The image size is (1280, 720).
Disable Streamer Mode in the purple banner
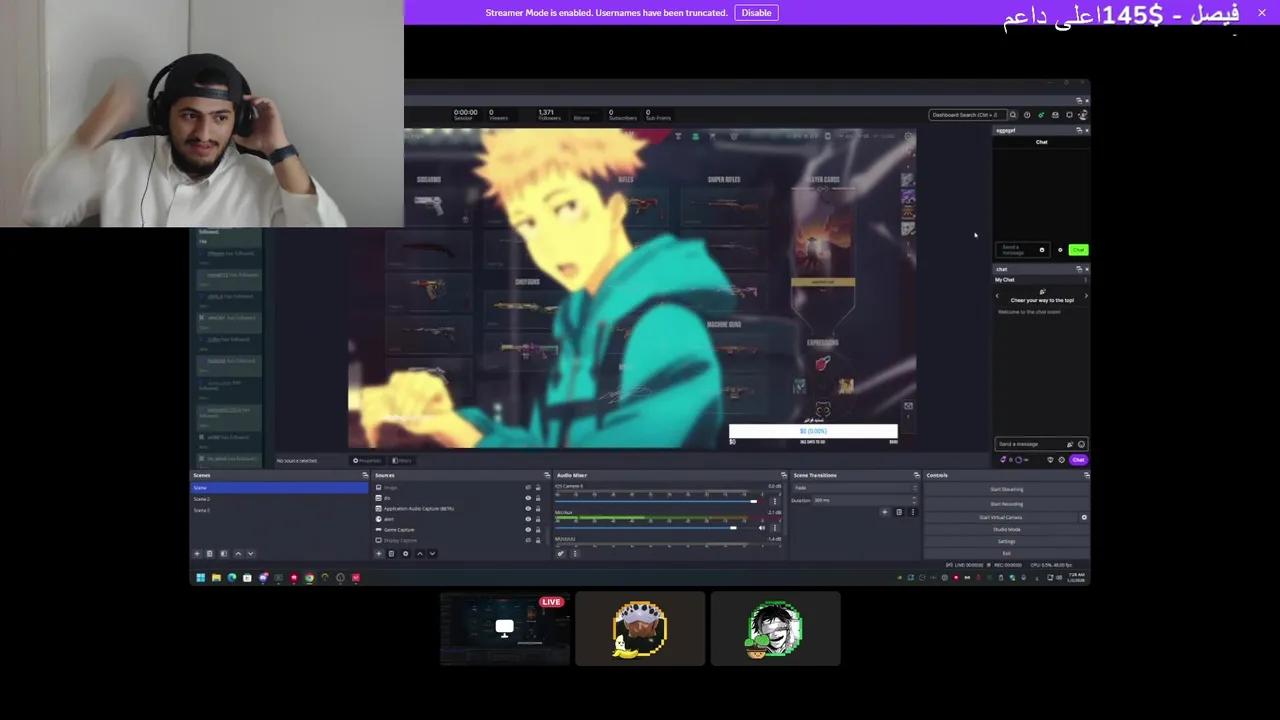point(756,12)
